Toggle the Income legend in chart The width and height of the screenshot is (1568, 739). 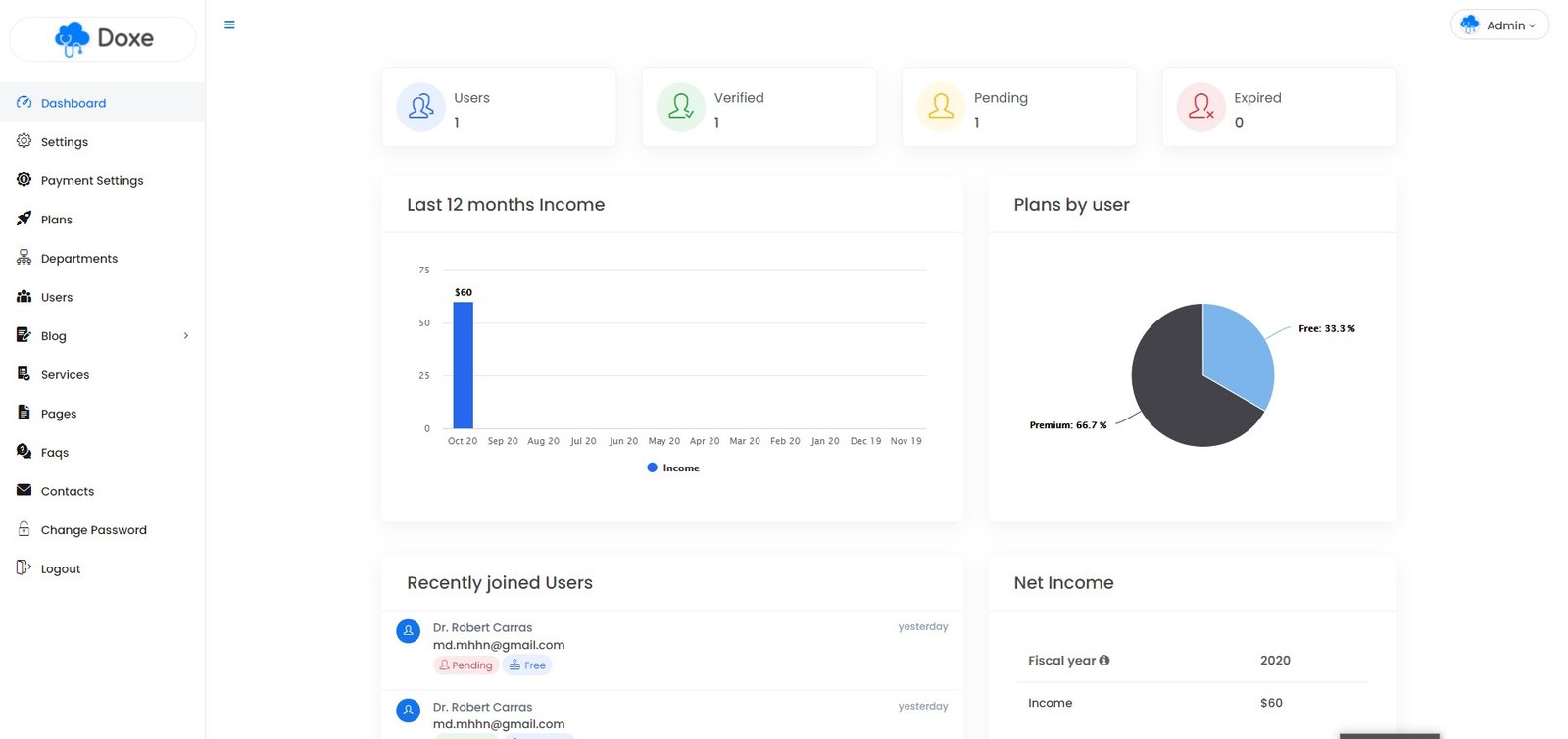tap(673, 468)
